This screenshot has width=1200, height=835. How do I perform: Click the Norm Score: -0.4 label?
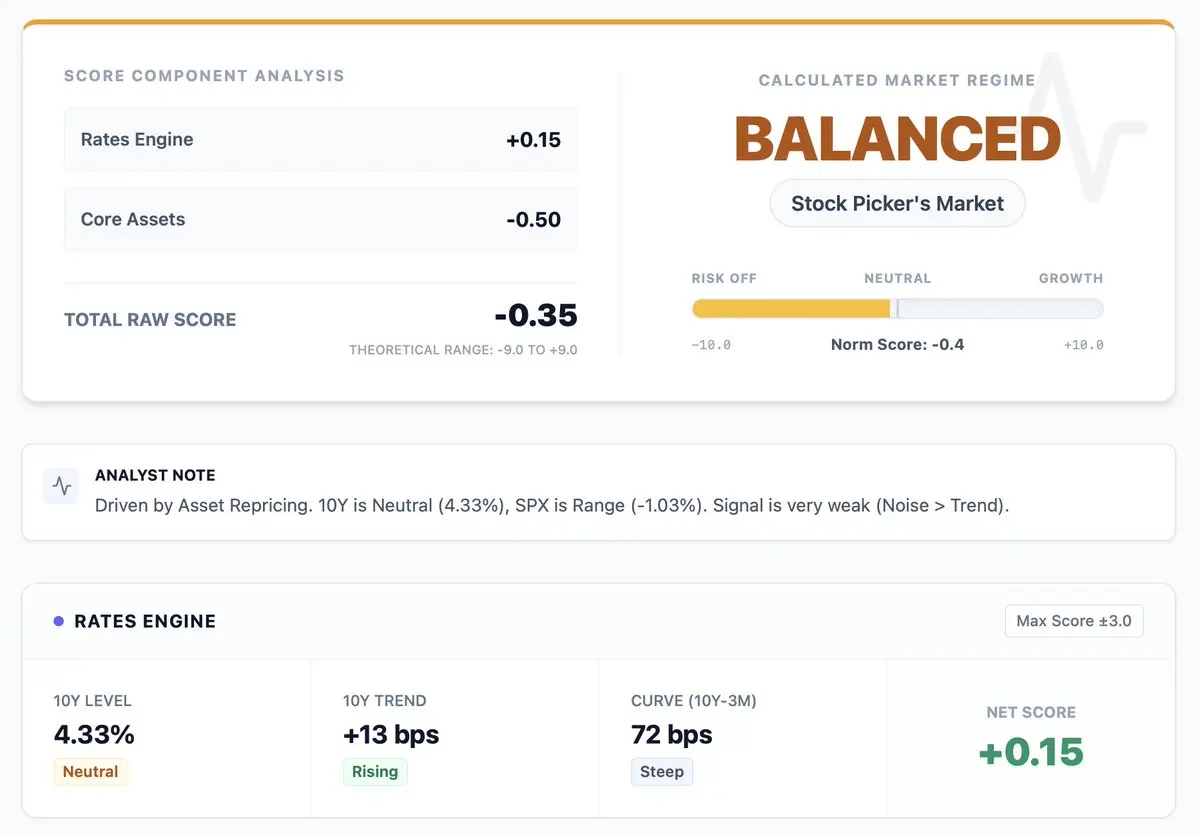(x=897, y=345)
